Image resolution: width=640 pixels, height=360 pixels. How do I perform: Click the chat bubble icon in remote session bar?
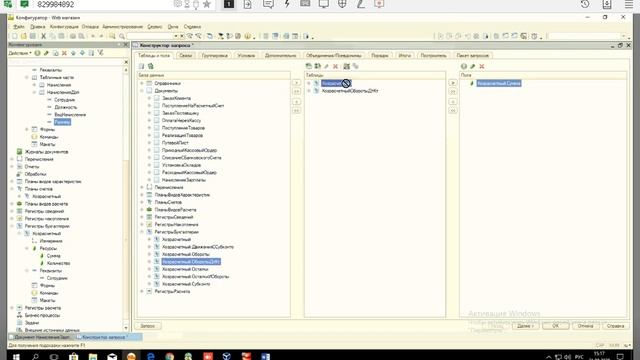point(268,4)
